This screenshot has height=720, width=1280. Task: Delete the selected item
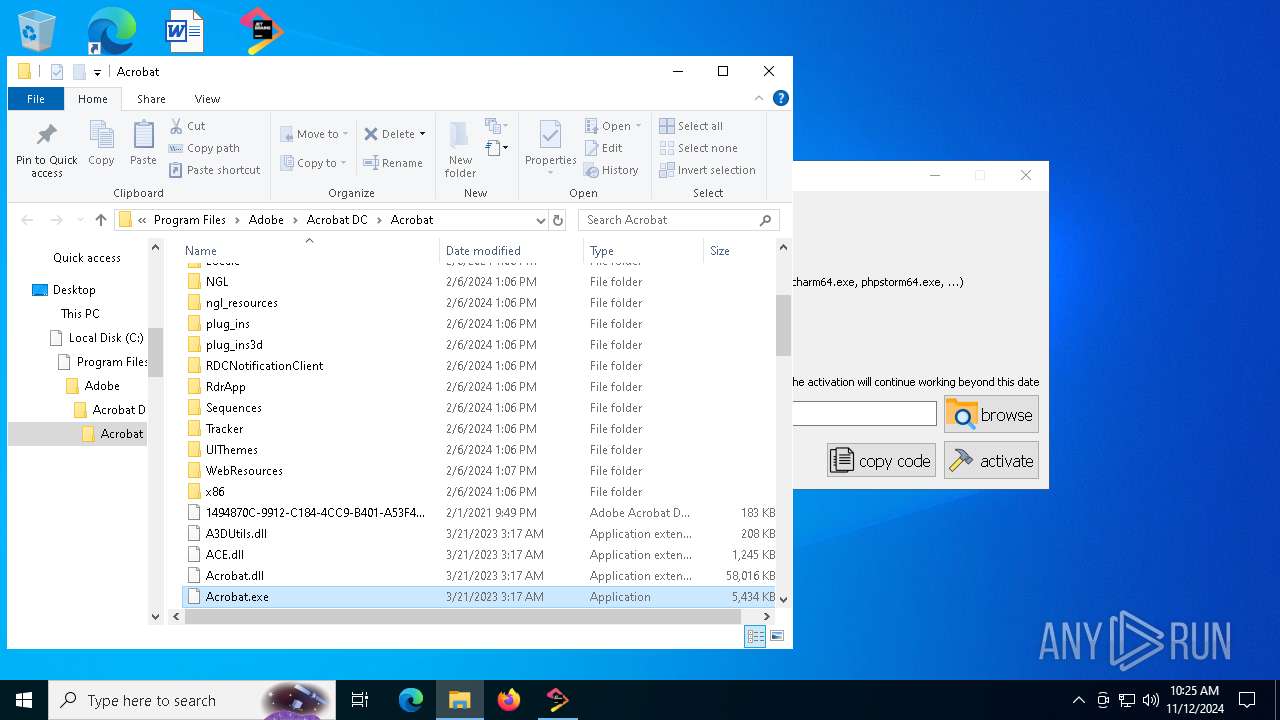[388, 134]
